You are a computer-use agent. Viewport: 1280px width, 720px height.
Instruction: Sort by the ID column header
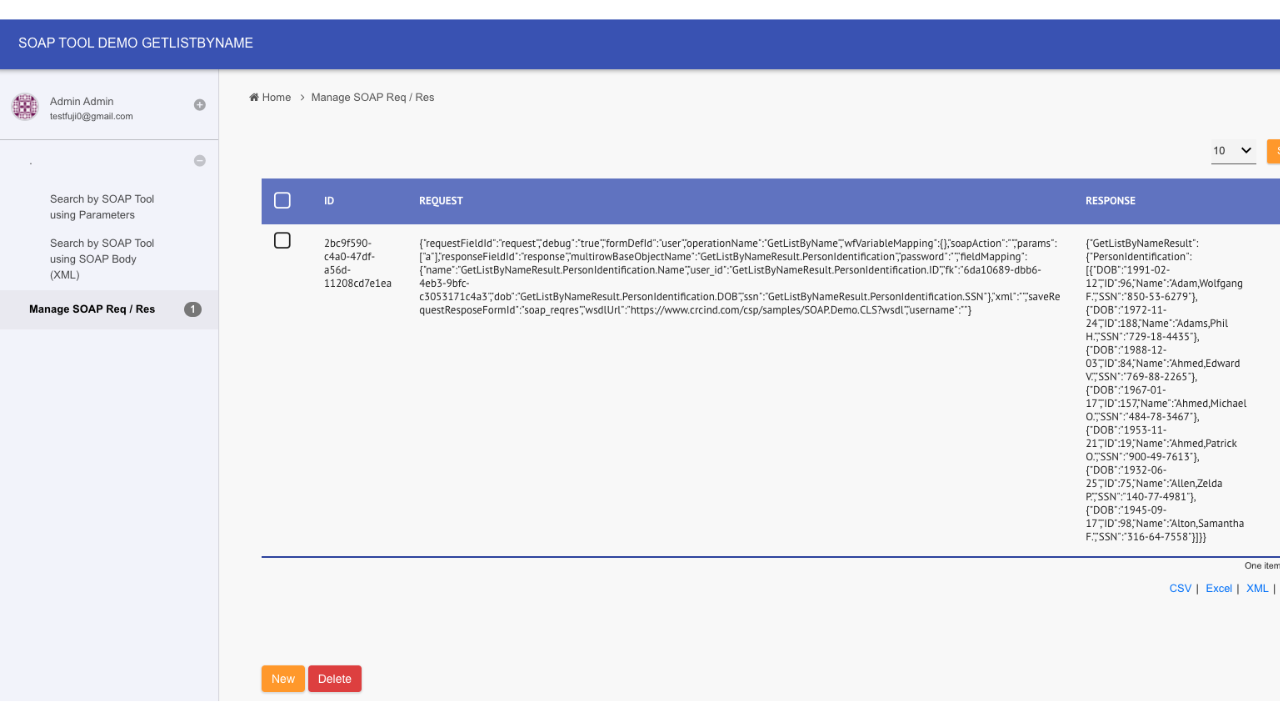pos(329,201)
